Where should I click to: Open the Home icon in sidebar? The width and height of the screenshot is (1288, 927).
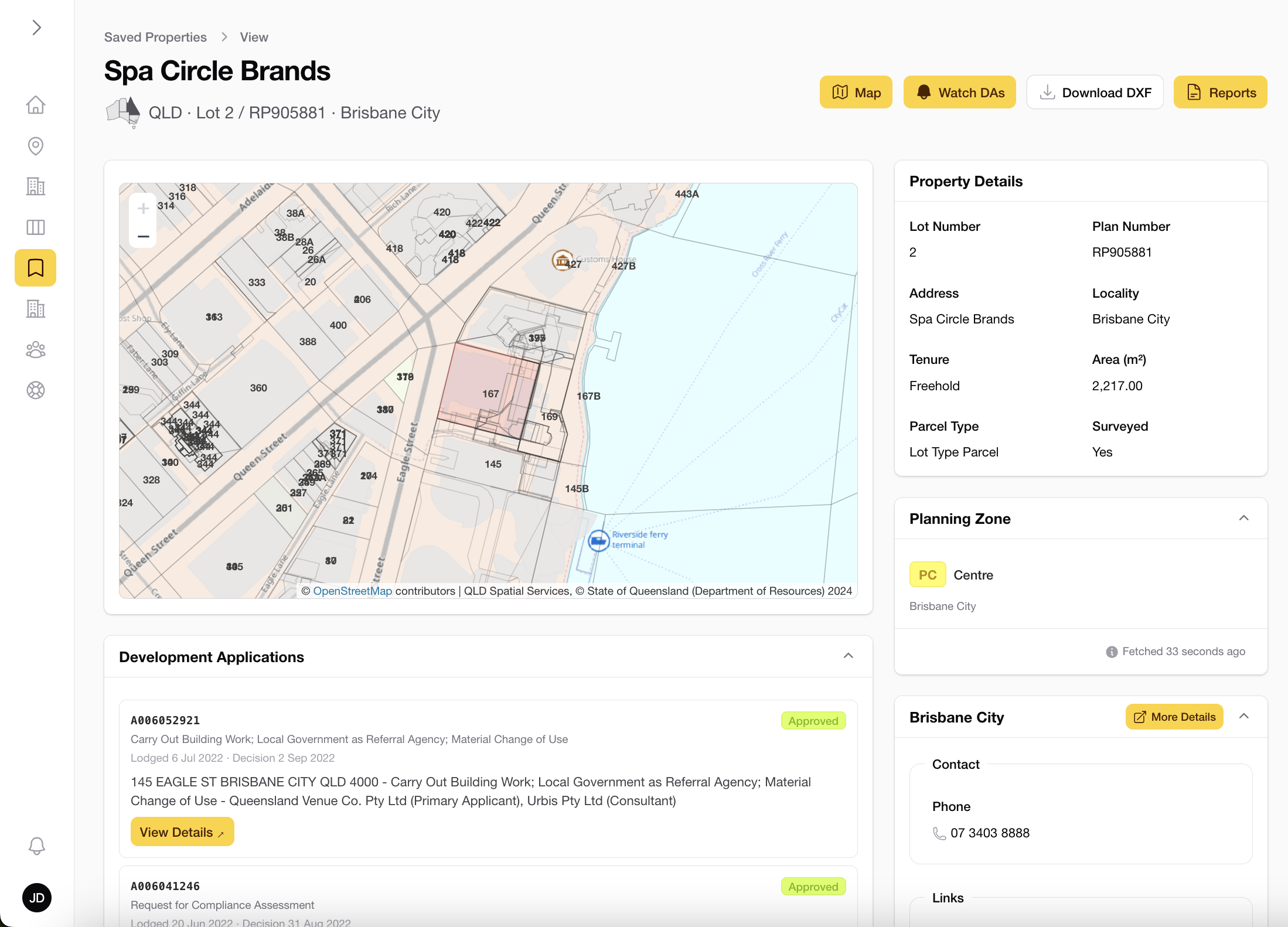tap(36, 105)
